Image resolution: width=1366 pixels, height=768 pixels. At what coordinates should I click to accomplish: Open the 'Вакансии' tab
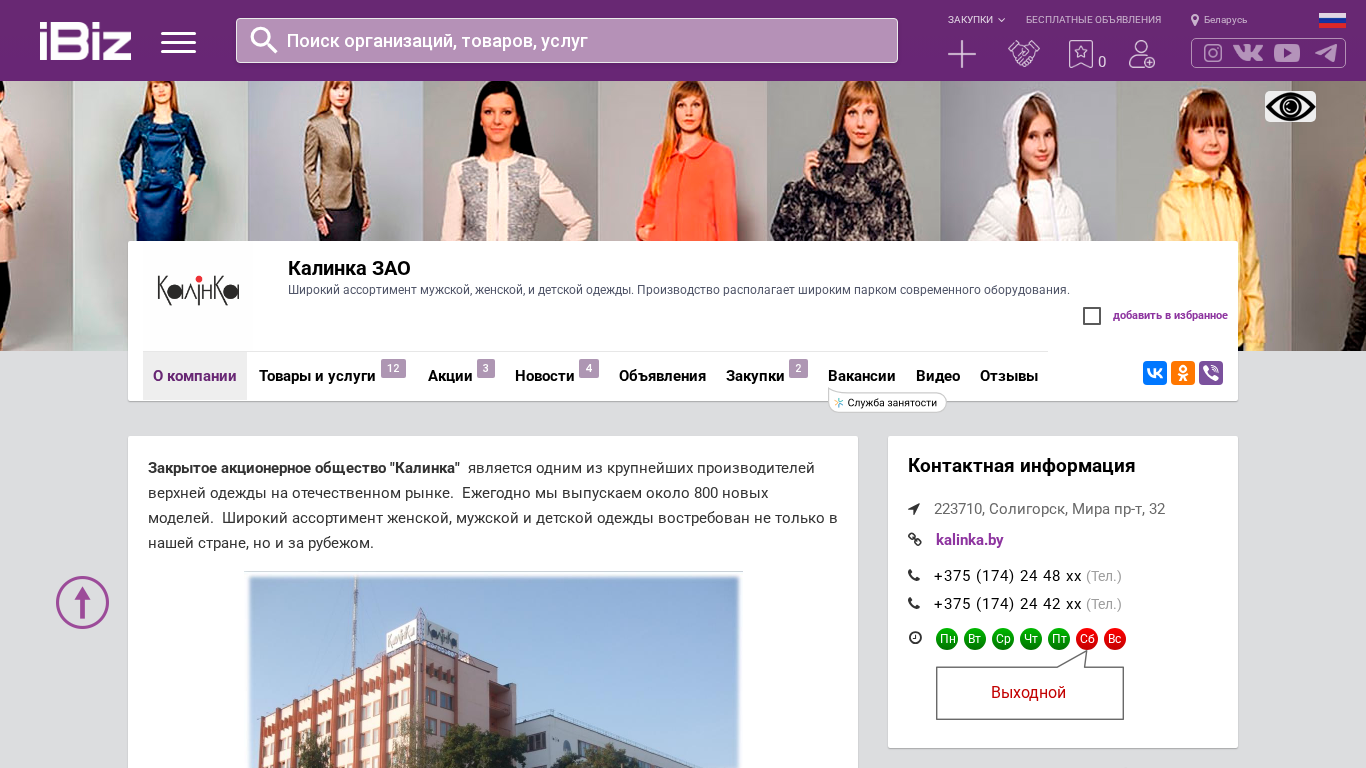click(862, 376)
